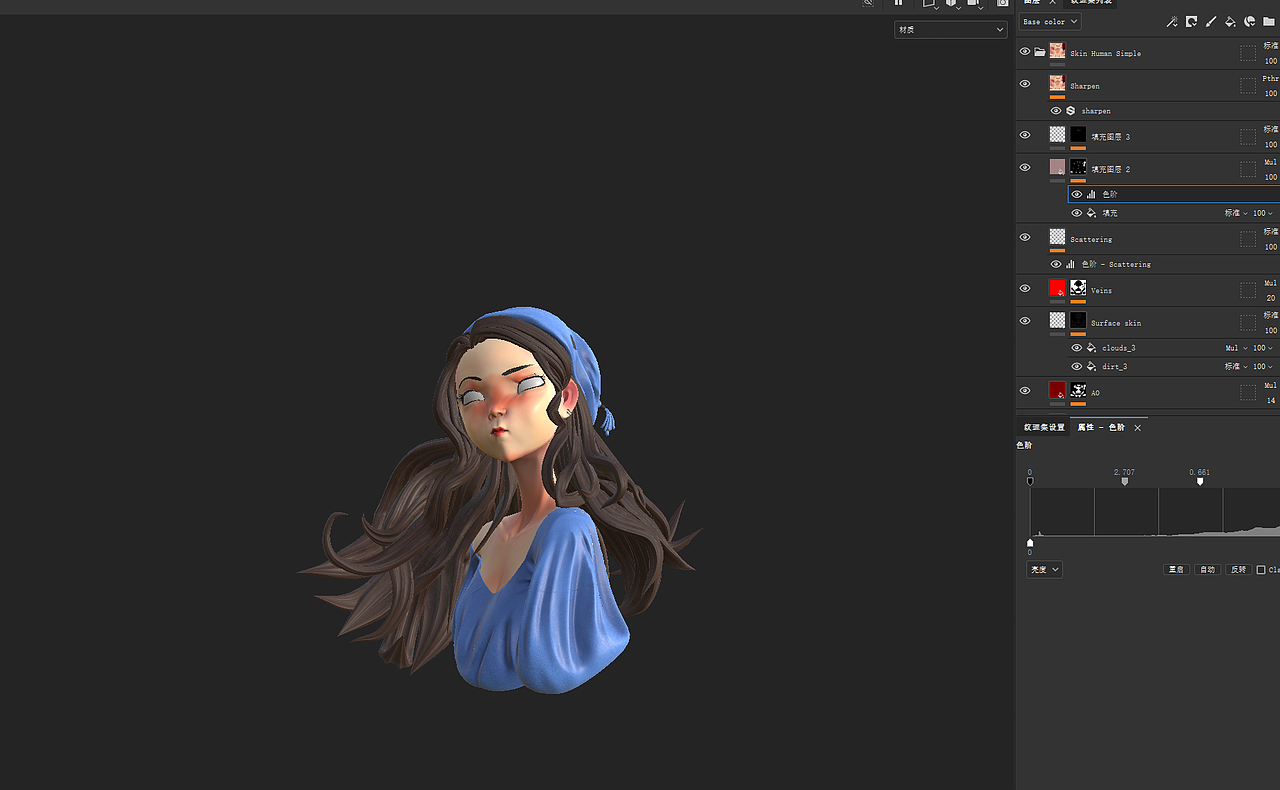Click the gray midtone levels handle
Screen dimensions: 1280x790
coord(1125,481)
